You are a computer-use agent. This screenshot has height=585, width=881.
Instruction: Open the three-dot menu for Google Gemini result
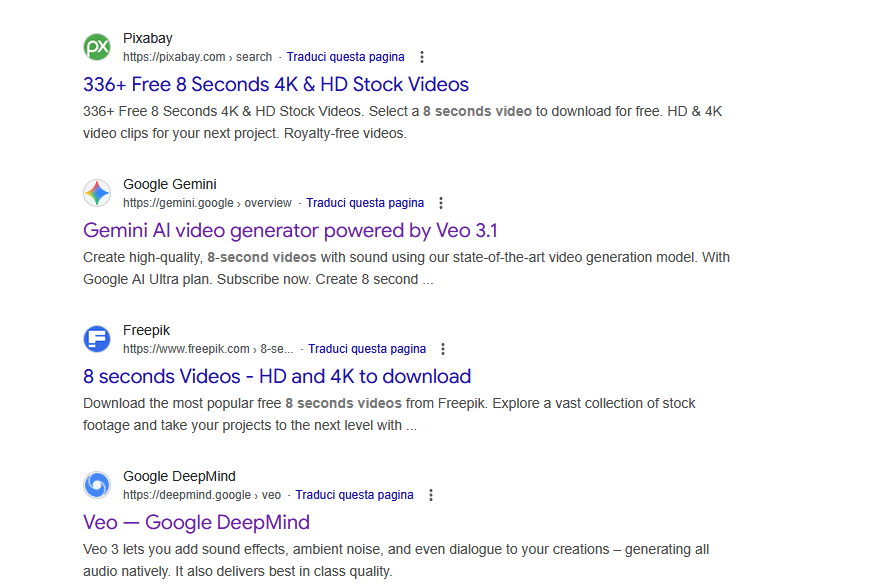[441, 203]
